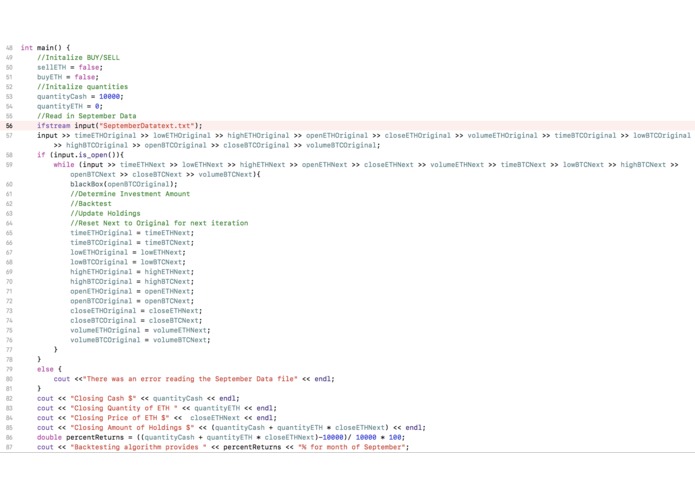
Task: Click the 'while' keyword on line 59
Action: pos(64,165)
